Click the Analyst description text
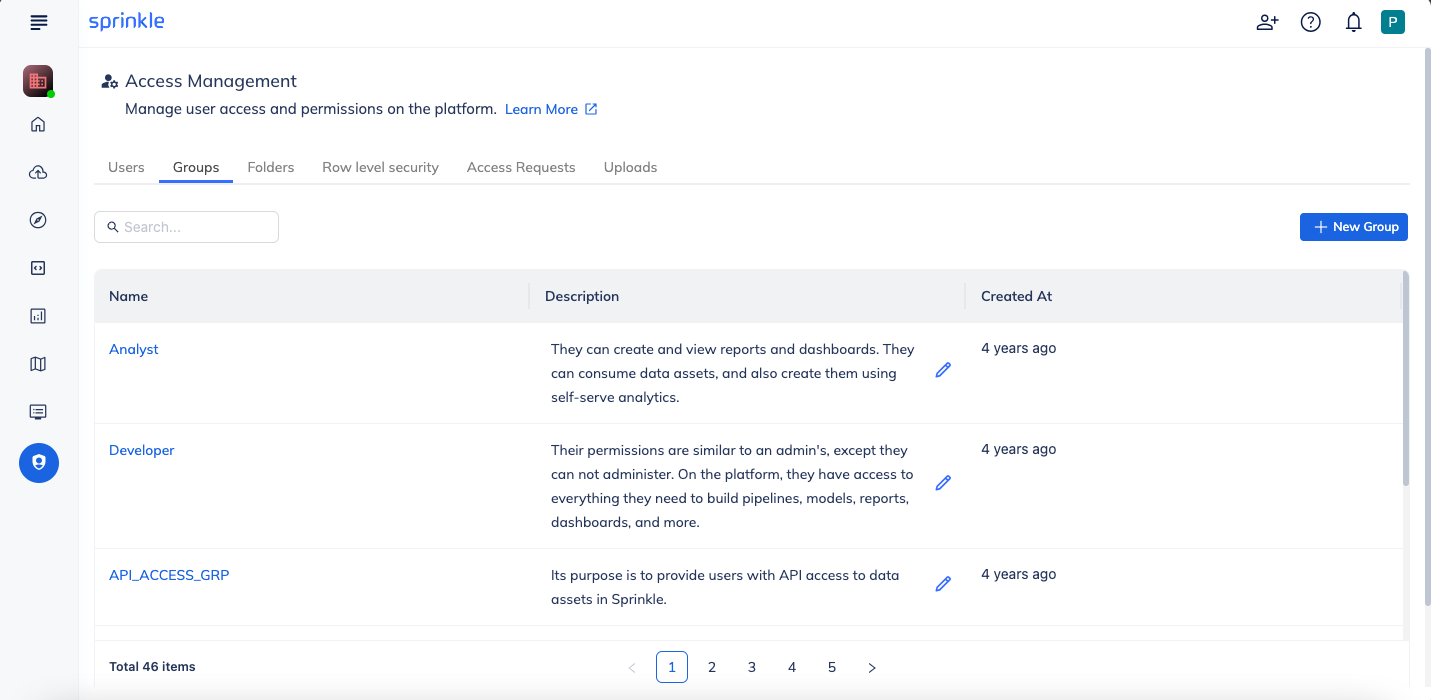The image size is (1431, 700). (x=733, y=373)
